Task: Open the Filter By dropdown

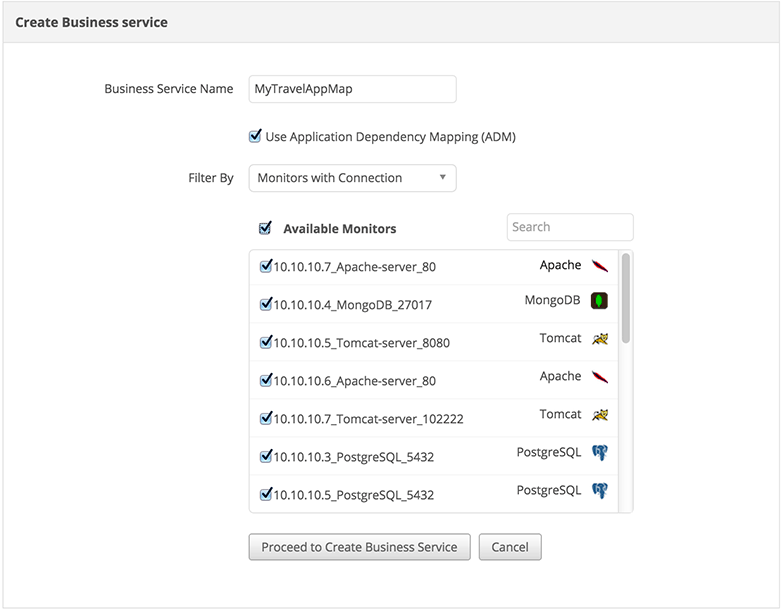Action: 352,178
